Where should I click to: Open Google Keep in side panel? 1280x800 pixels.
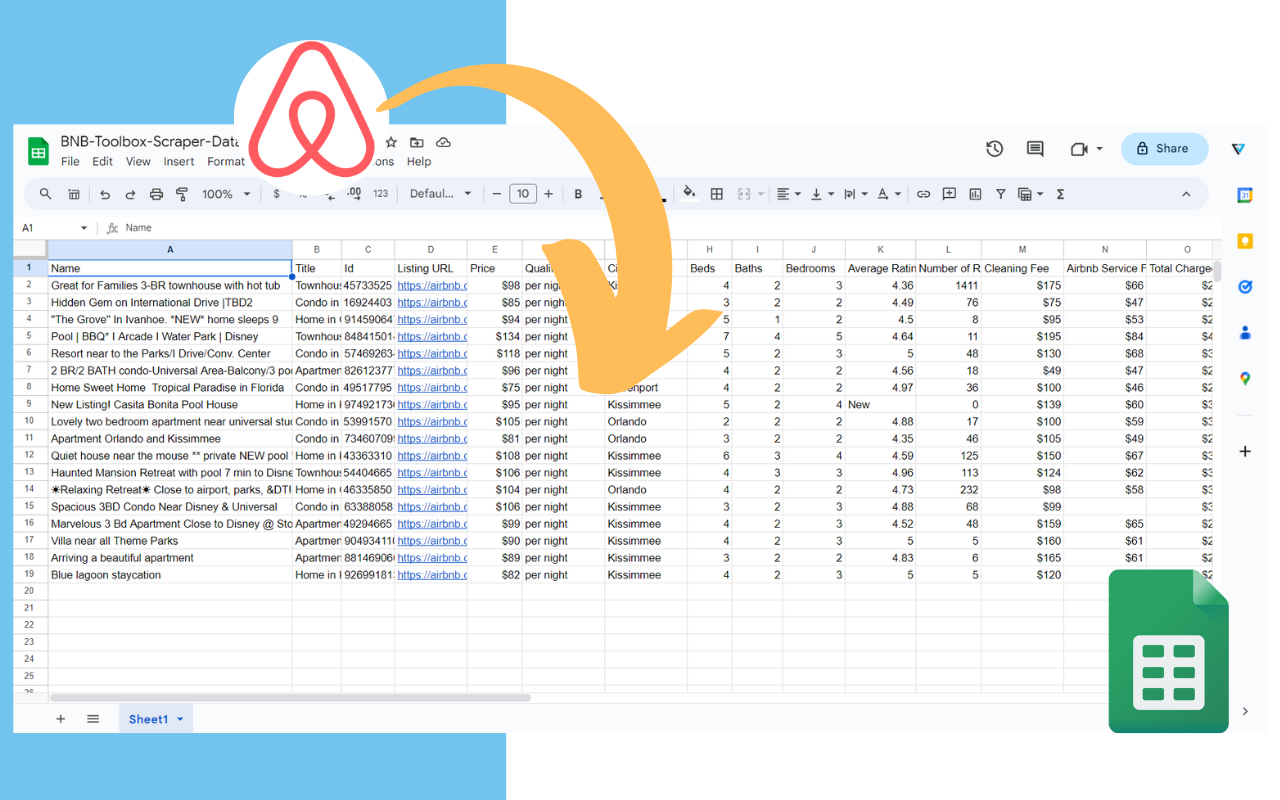(1245, 241)
